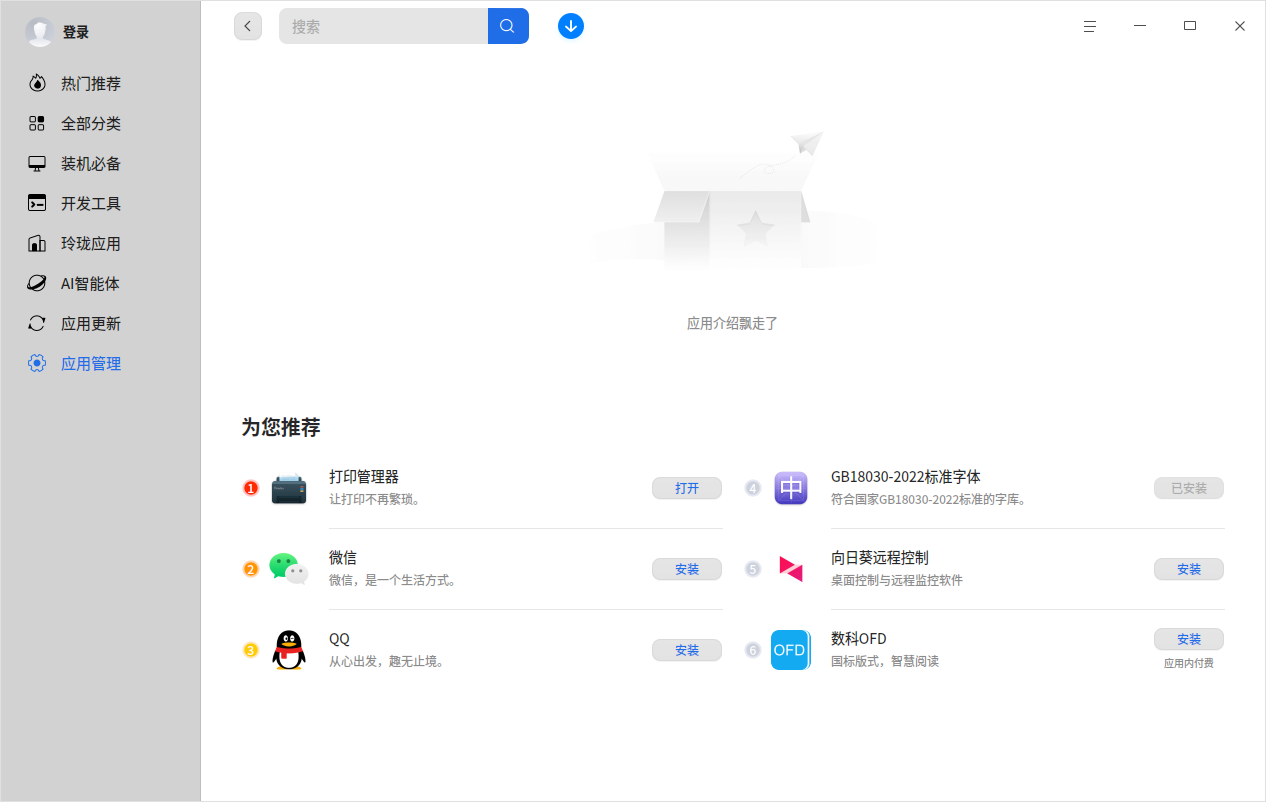The width and height of the screenshot is (1266, 802).
Task: Click the planet icon beside AI智能体
Action: click(x=37, y=284)
